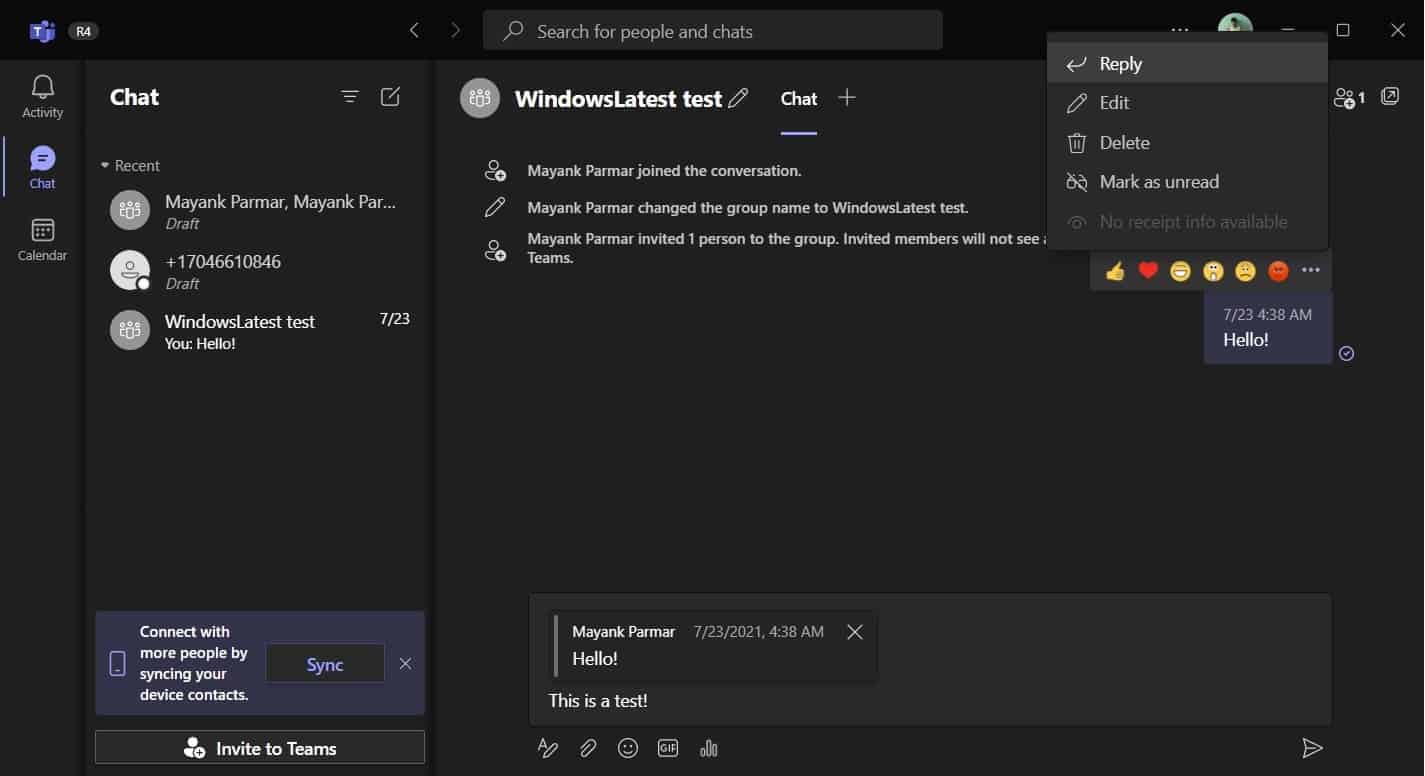Viewport: 1425px width, 776px height.
Task: Click the Invite to Teams button
Action: tap(259, 748)
